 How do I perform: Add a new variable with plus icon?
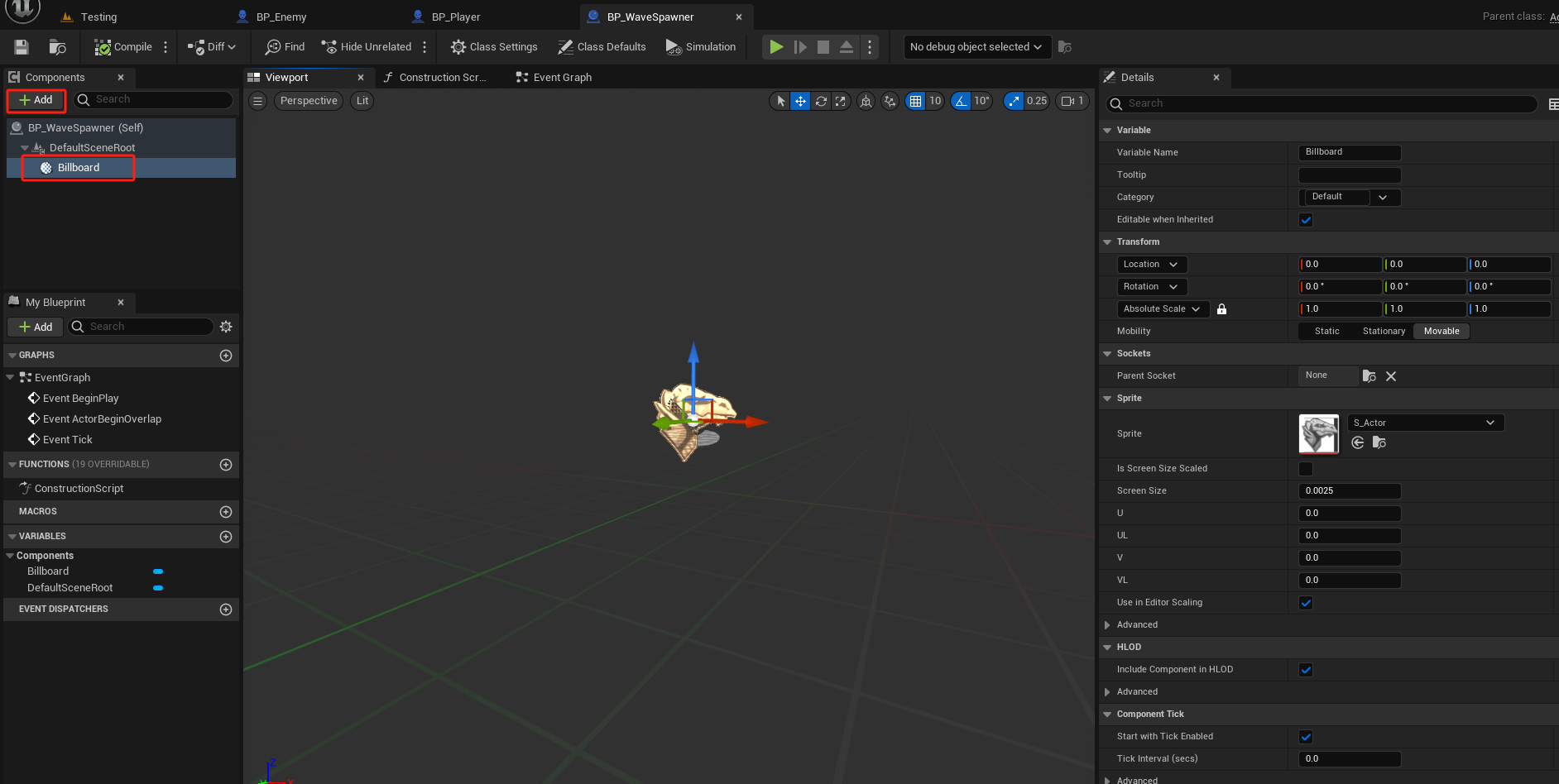point(226,537)
